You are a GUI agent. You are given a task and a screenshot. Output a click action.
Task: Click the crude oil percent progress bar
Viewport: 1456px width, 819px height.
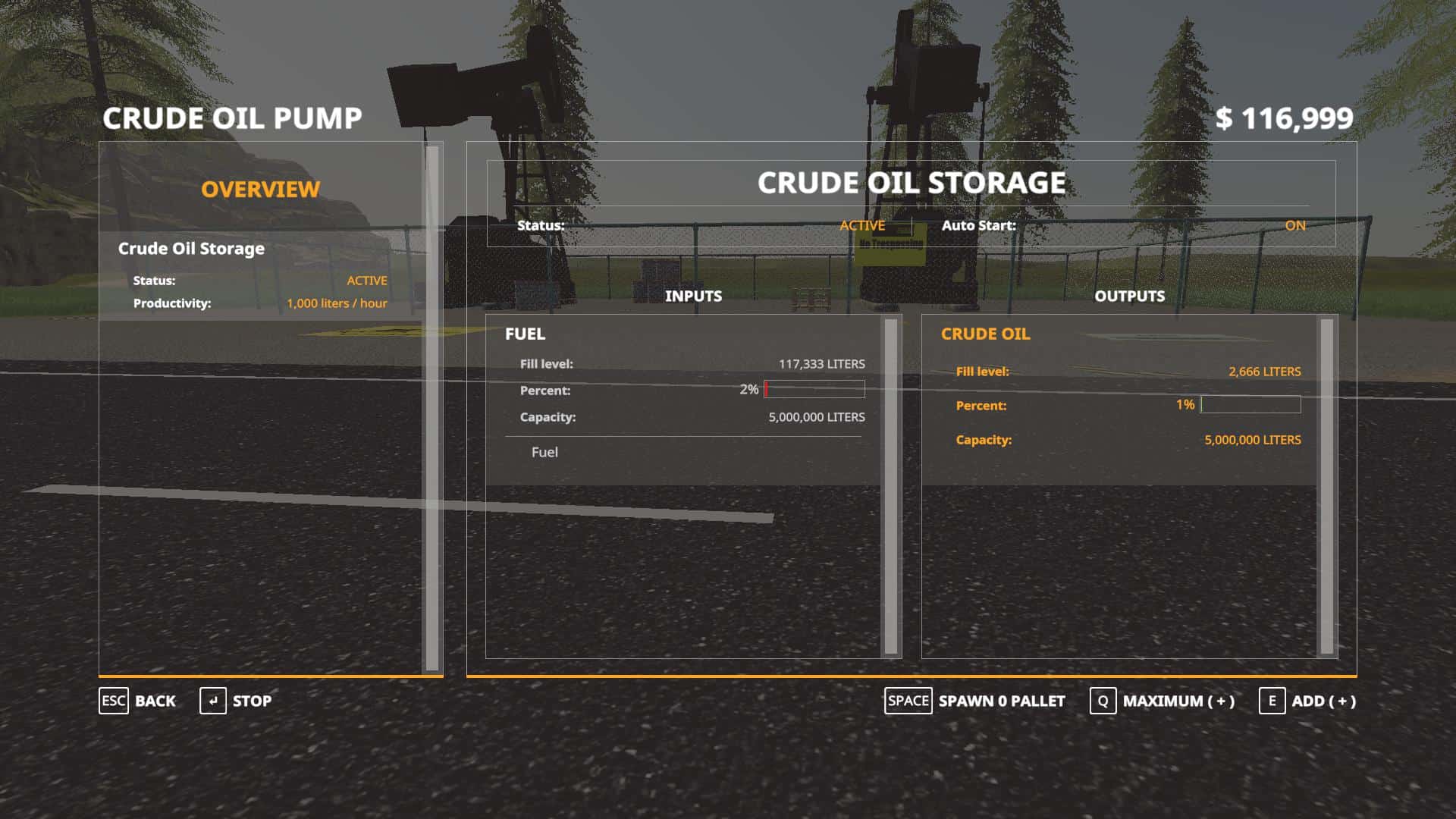pyautogui.click(x=1250, y=405)
